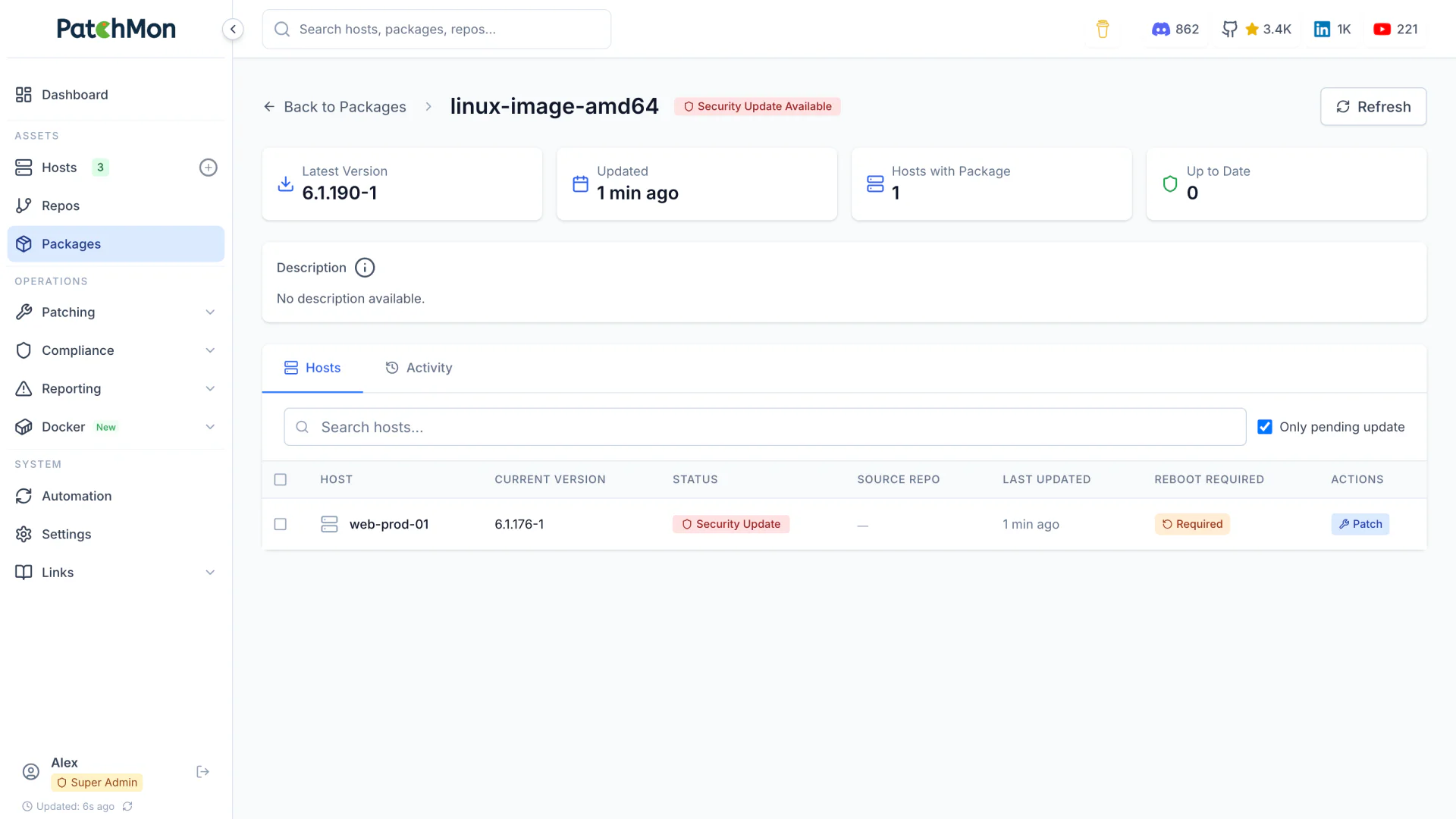
Task: Tick the select-all checkbox in table header
Action: (x=281, y=479)
